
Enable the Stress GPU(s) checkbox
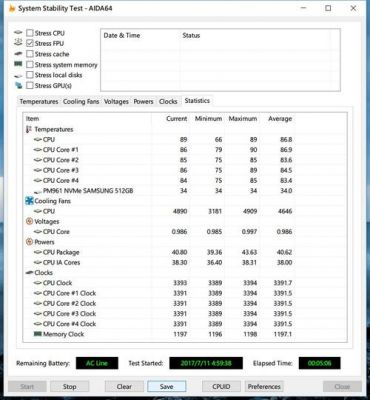(x=30, y=86)
